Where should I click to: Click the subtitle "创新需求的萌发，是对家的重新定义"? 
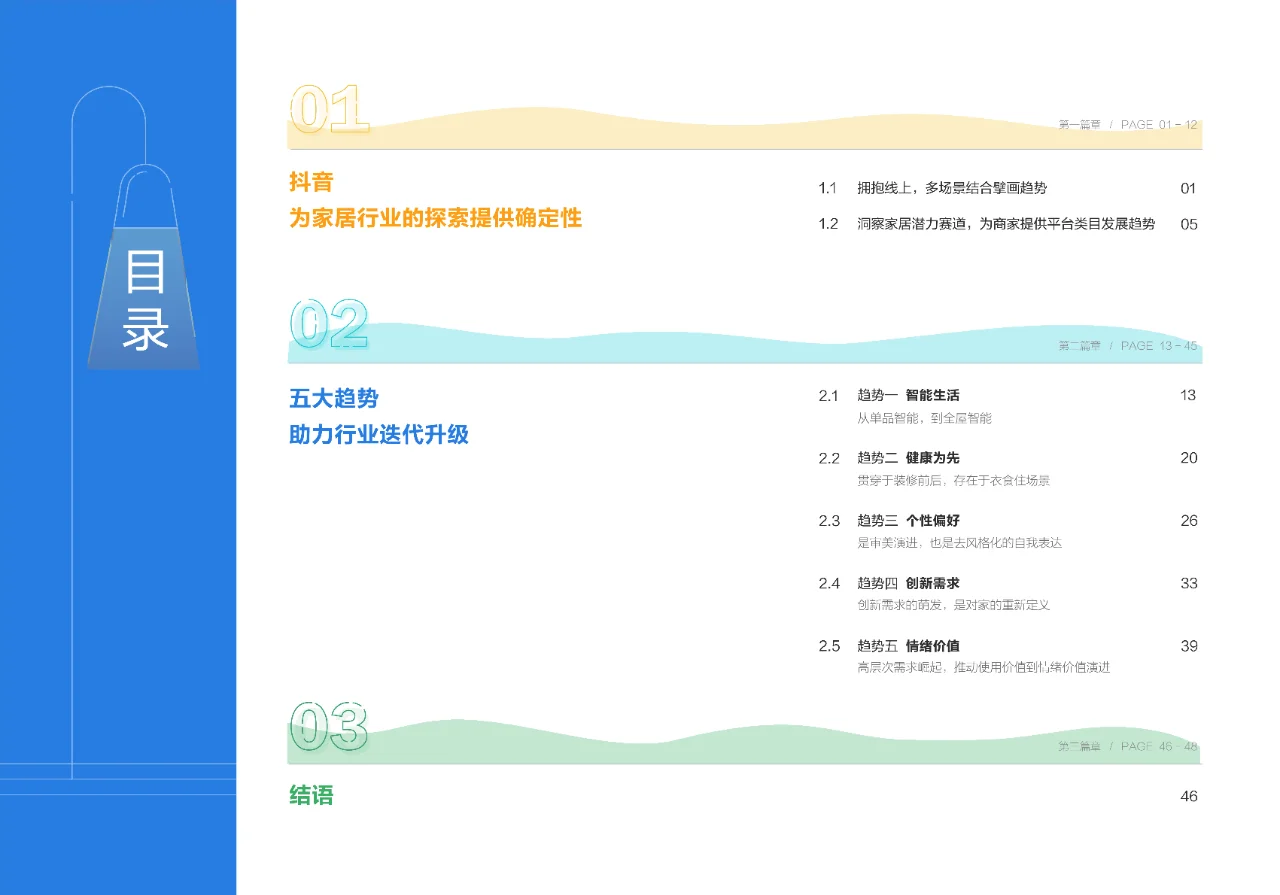tap(953, 605)
